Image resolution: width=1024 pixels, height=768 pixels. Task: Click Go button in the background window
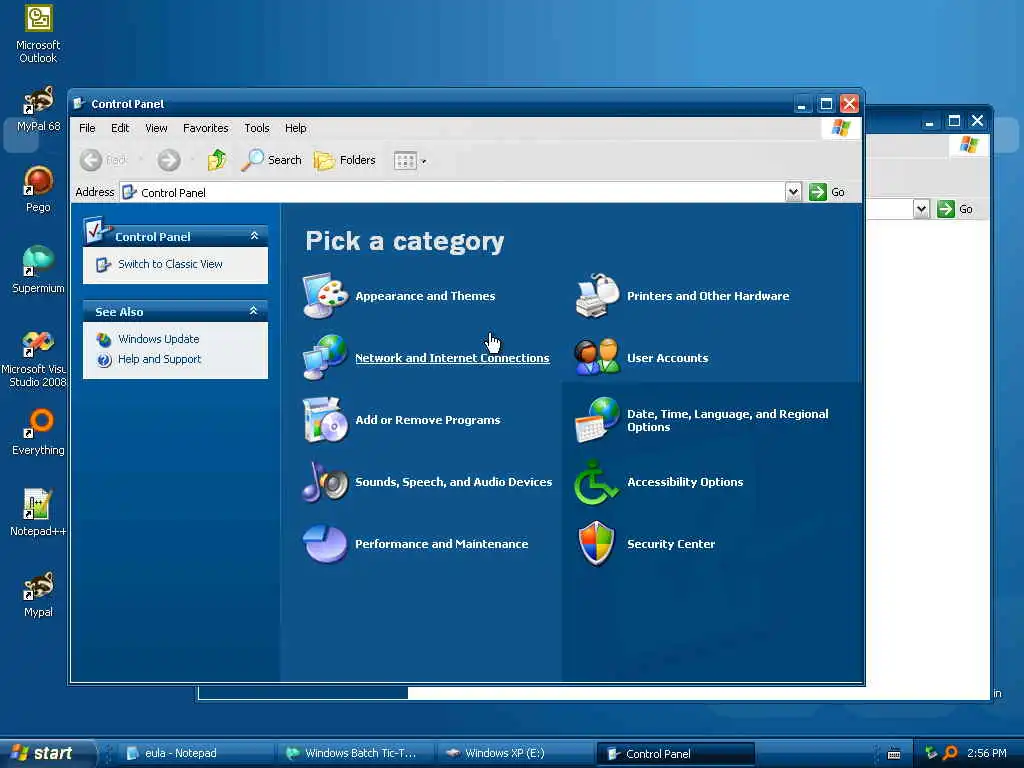955,209
